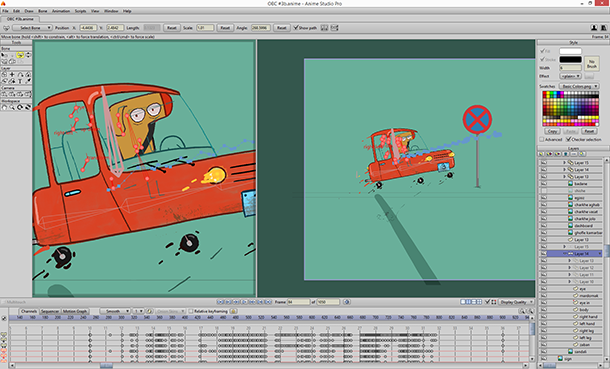This screenshot has width=610, height=369.
Task: Open the Smooth interpolation dropdown
Action: click(115, 311)
